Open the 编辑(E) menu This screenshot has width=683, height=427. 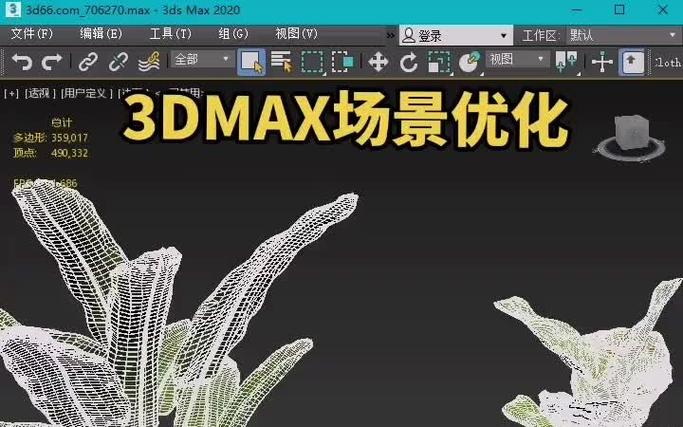pyautogui.click(x=101, y=34)
